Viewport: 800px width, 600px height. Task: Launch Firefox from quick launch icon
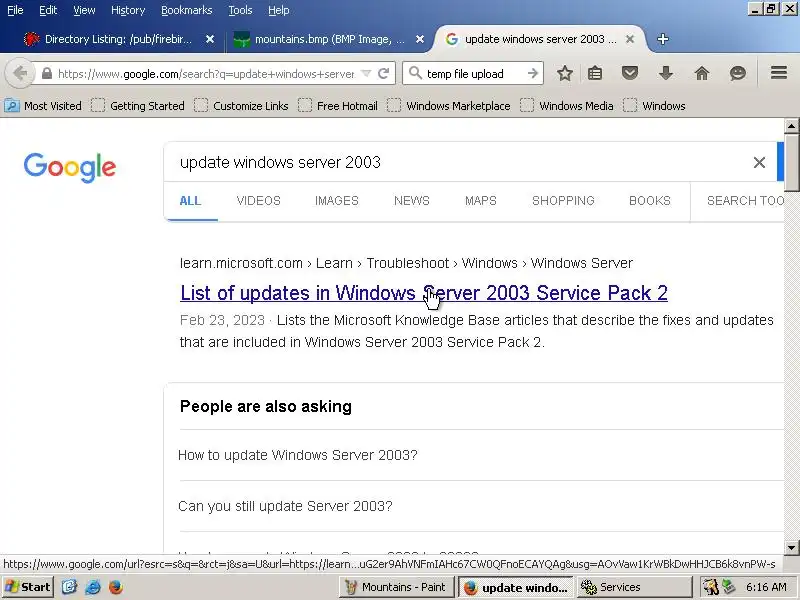click(x=116, y=587)
